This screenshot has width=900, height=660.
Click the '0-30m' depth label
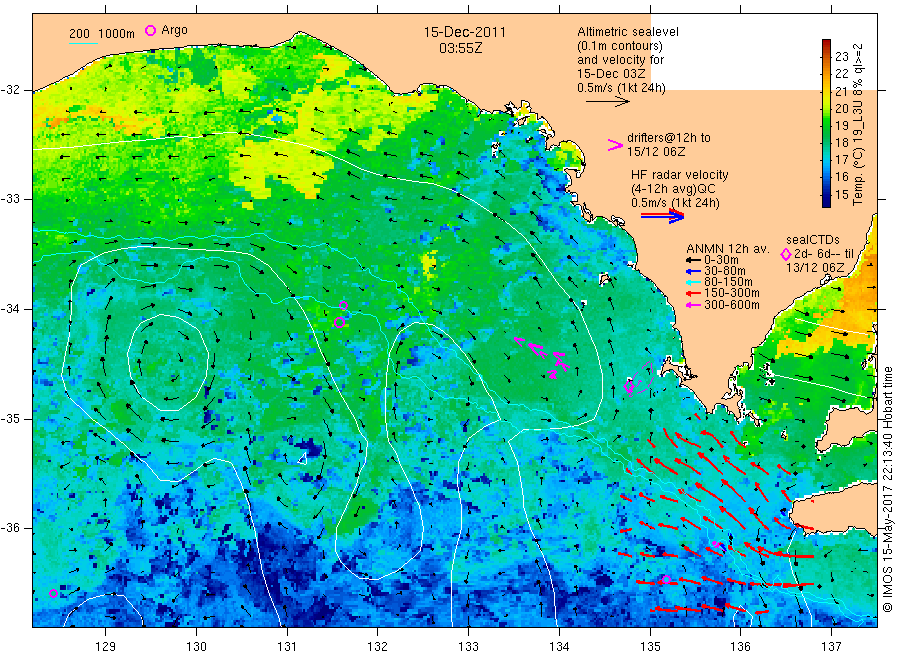pos(721,260)
